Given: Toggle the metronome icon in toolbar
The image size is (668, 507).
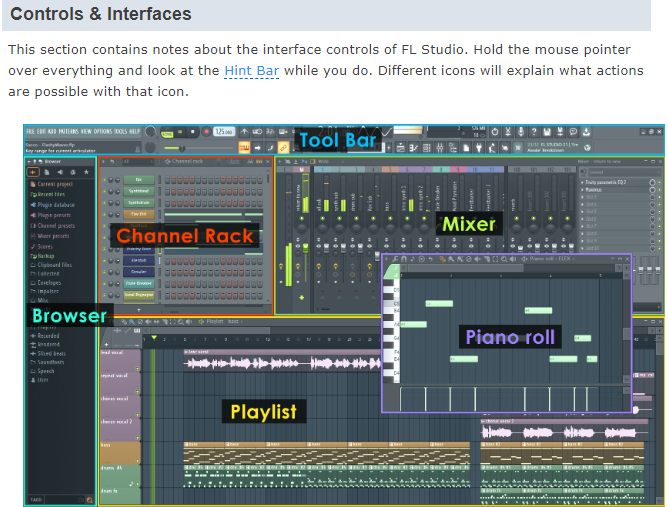Looking at the screenshot, I should (x=244, y=132).
